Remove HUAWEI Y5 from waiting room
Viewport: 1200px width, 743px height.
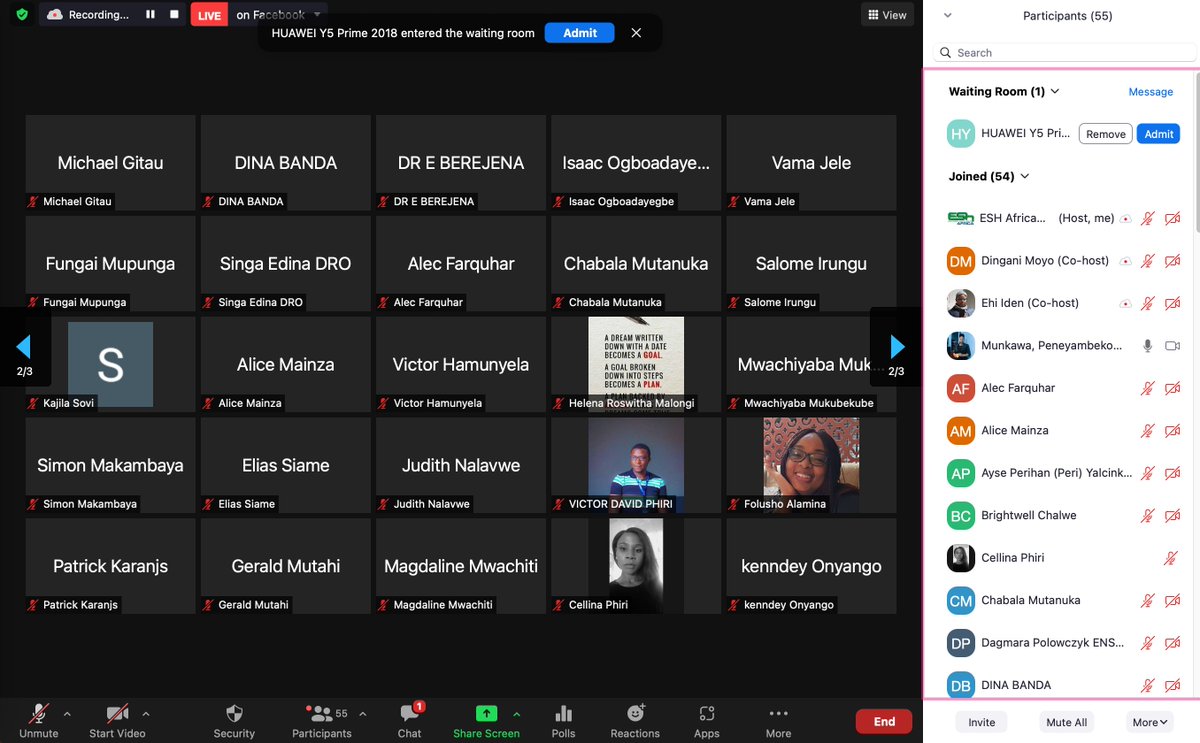[1105, 134]
